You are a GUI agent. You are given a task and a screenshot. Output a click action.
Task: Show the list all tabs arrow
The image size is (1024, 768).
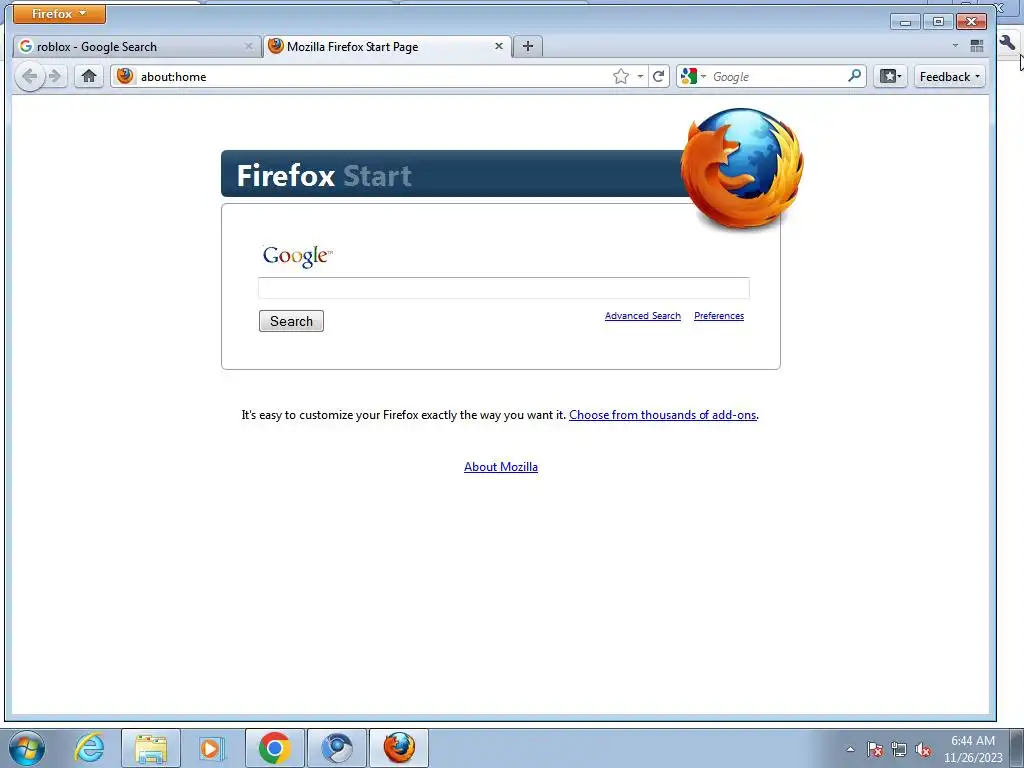[955, 46]
